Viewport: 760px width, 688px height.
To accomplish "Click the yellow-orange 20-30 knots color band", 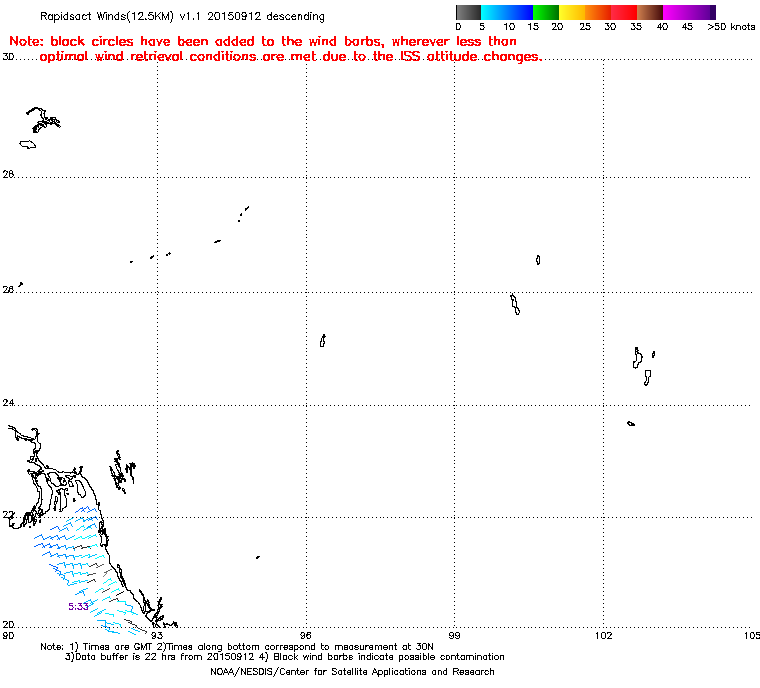I will pyautogui.click(x=585, y=12).
